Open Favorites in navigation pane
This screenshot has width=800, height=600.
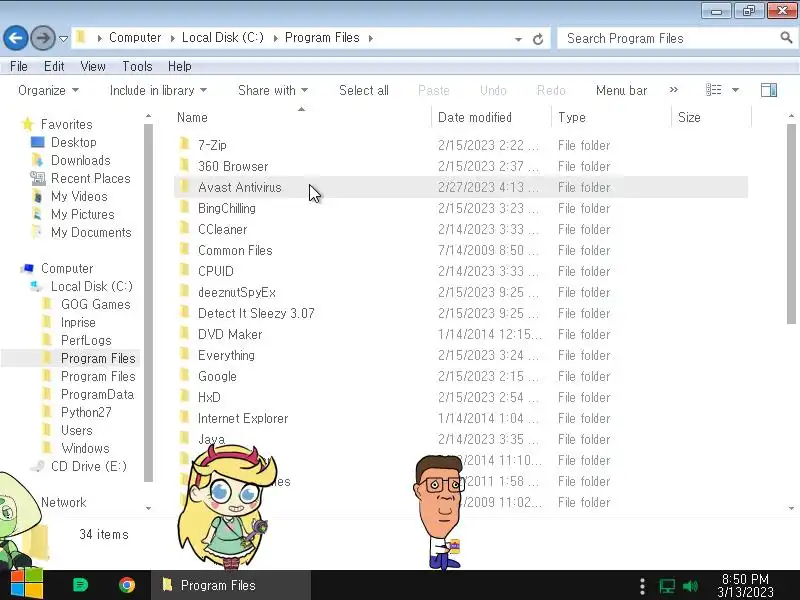click(x=66, y=124)
